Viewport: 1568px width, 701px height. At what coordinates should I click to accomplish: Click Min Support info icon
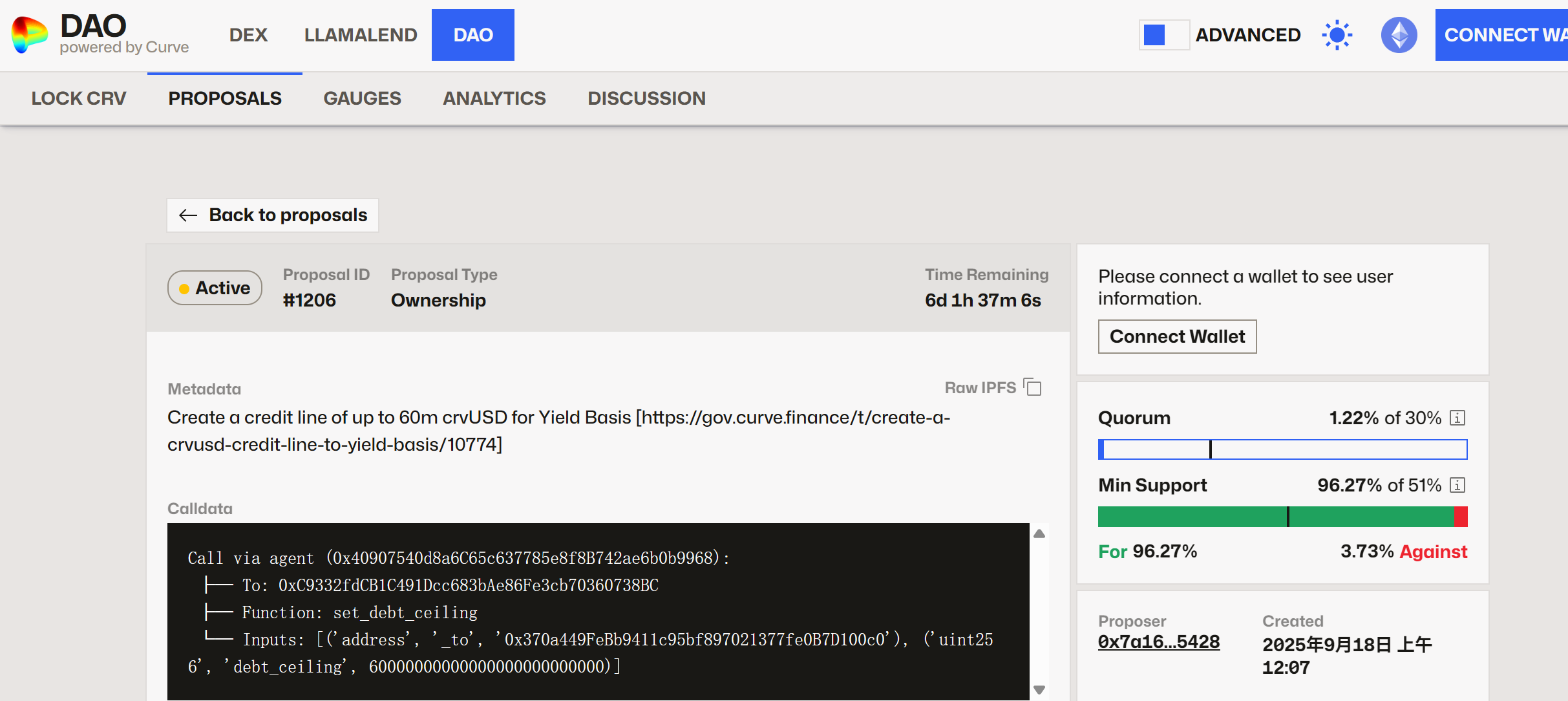click(x=1457, y=485)
